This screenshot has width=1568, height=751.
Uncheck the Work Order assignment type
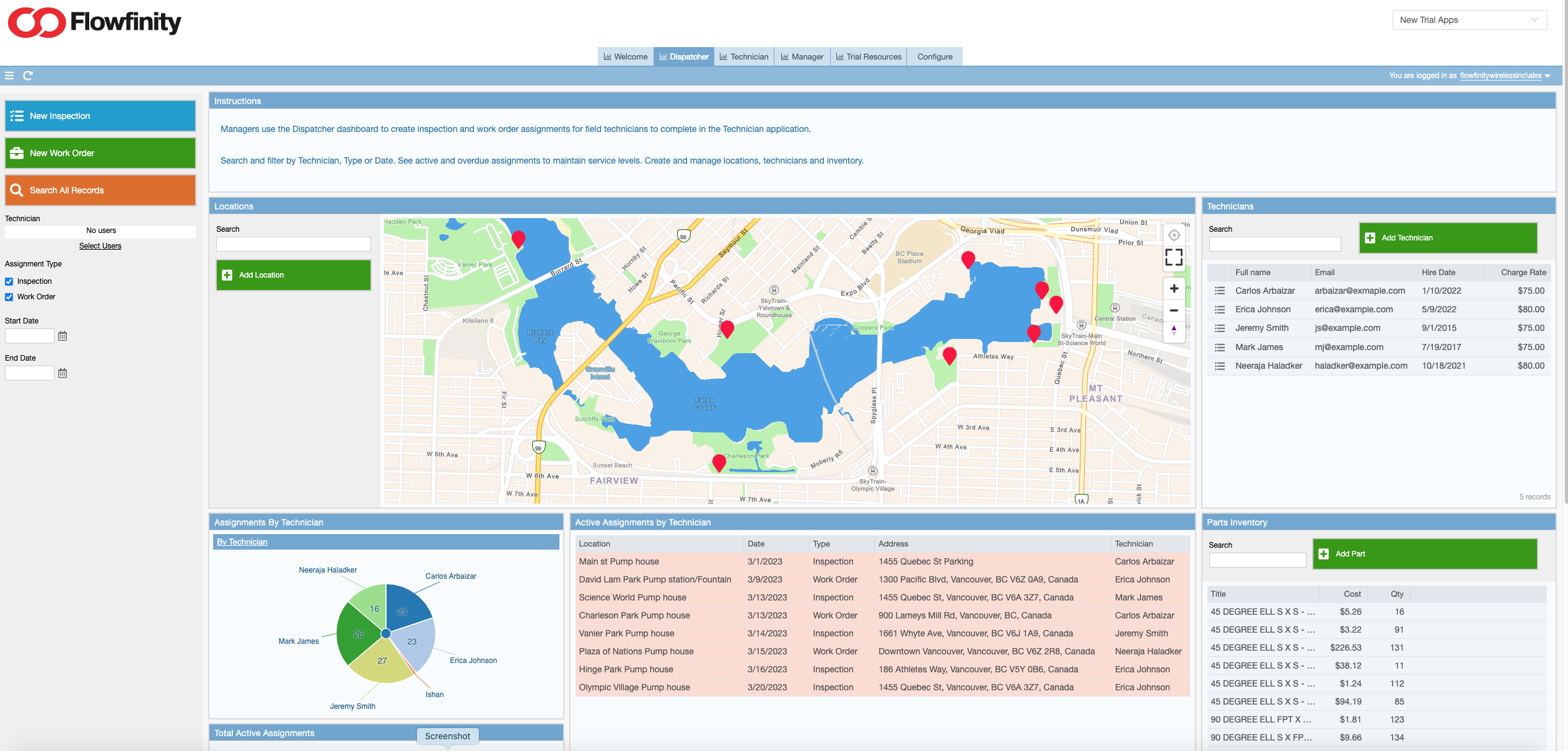[x=9, y=297]
